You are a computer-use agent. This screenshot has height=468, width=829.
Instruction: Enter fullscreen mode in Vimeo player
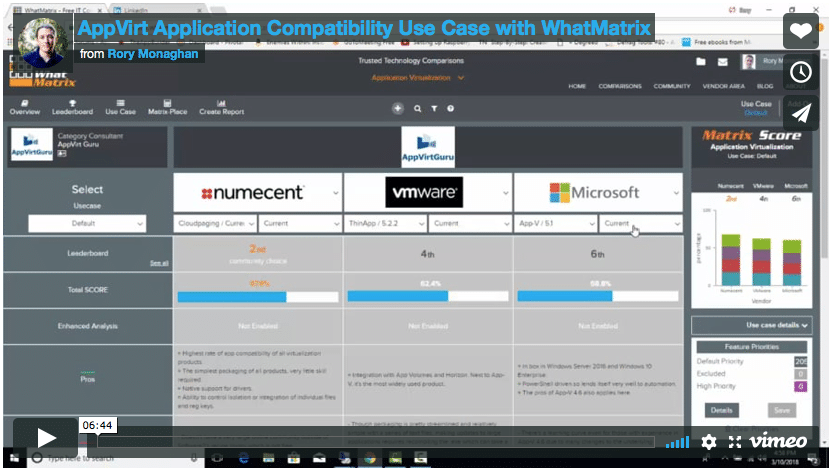(735, 442)
